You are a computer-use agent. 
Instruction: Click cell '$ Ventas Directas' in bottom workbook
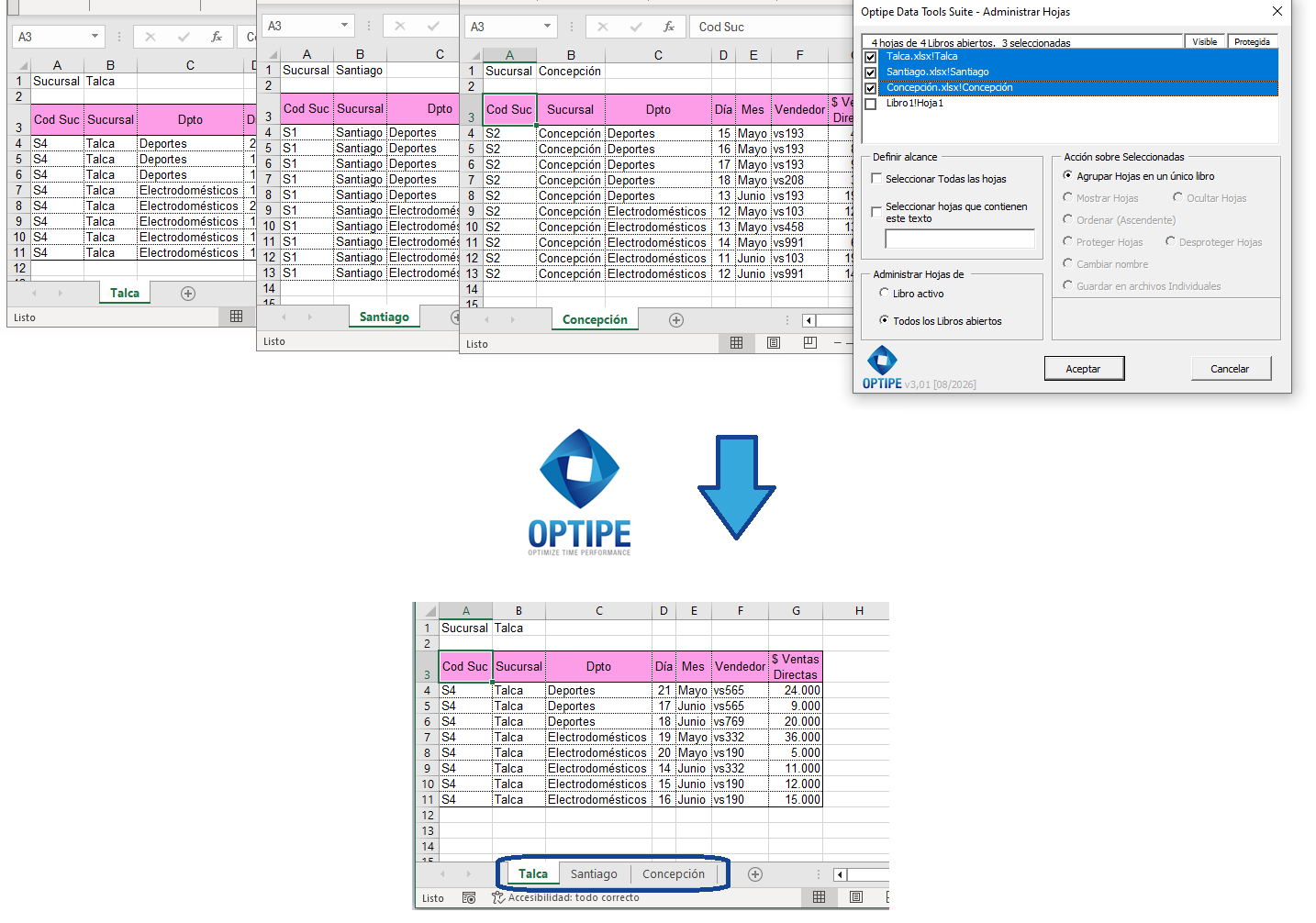pyautogui.click(x=796, y=667)
